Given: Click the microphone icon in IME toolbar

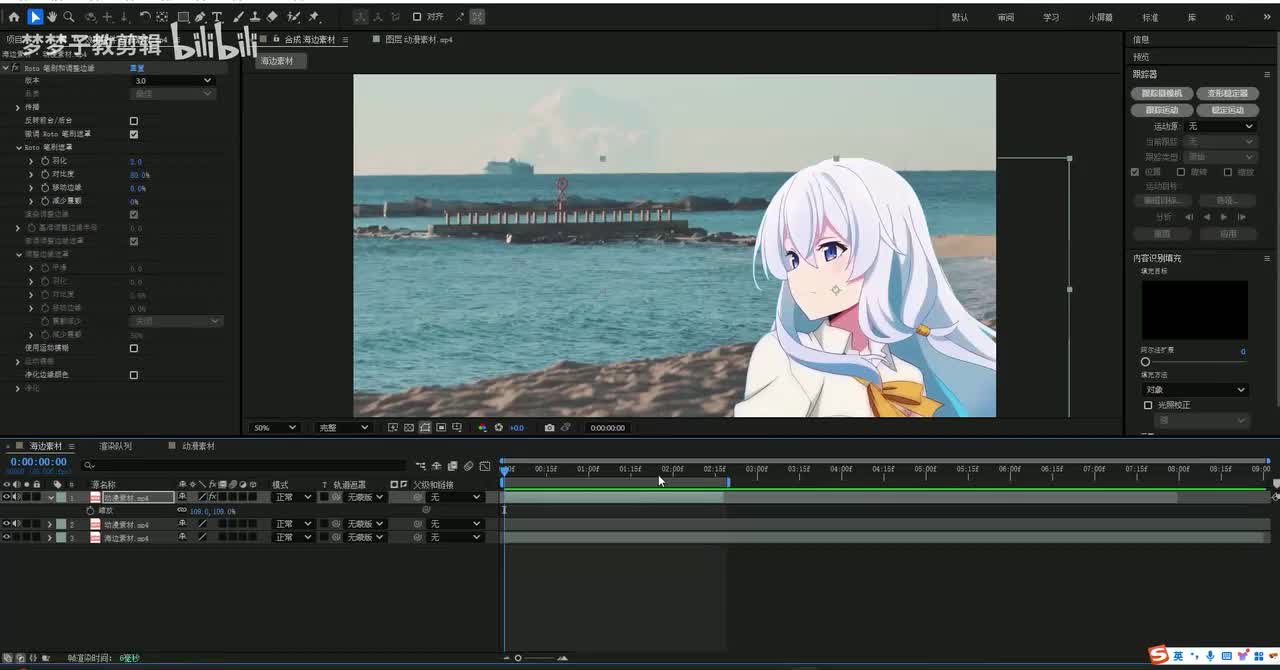Looking at the screenshot, I should pos(1211,656).
